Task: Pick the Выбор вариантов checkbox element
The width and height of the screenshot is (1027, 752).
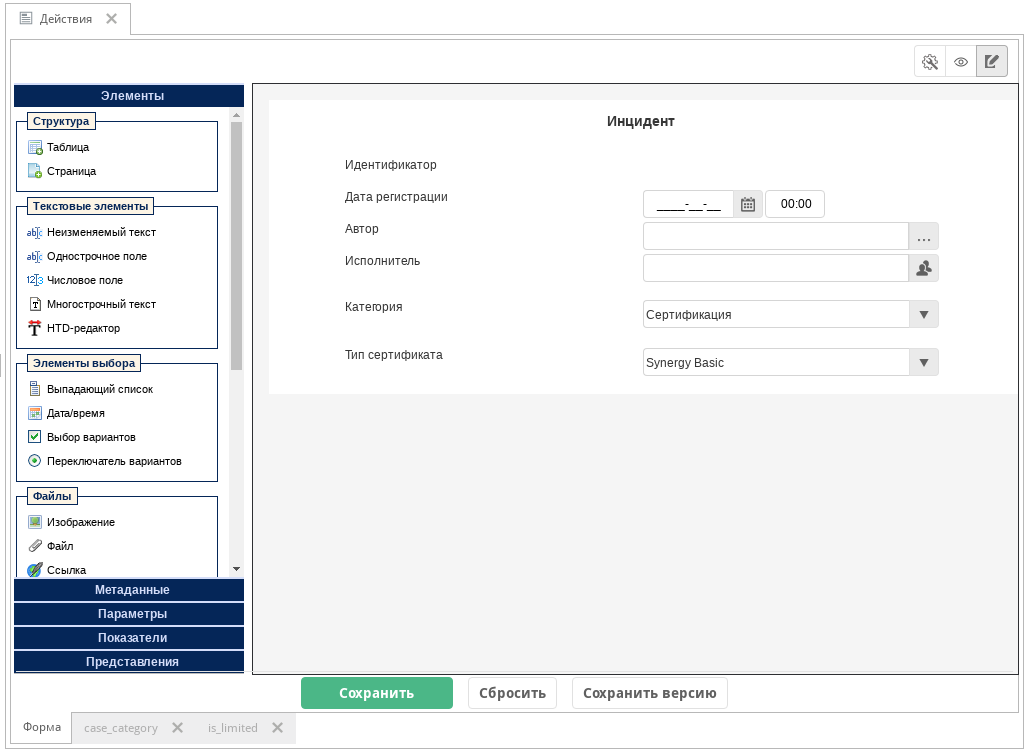Action: [35, 437]
